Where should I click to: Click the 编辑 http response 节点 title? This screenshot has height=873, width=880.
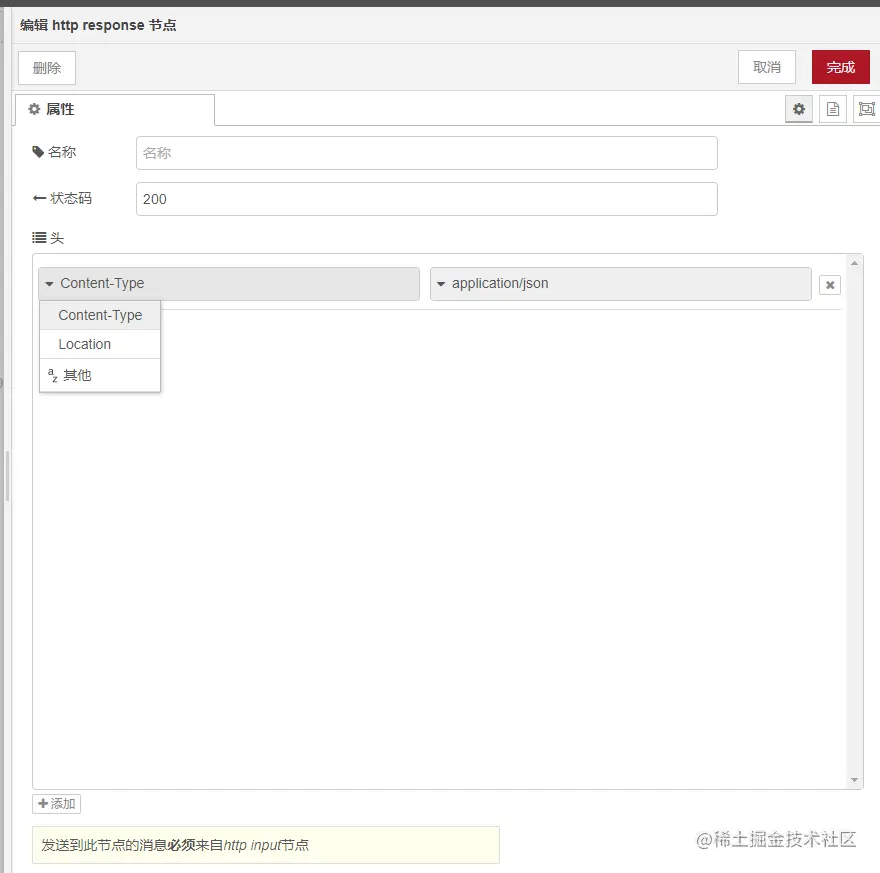[x=98, y=25]
